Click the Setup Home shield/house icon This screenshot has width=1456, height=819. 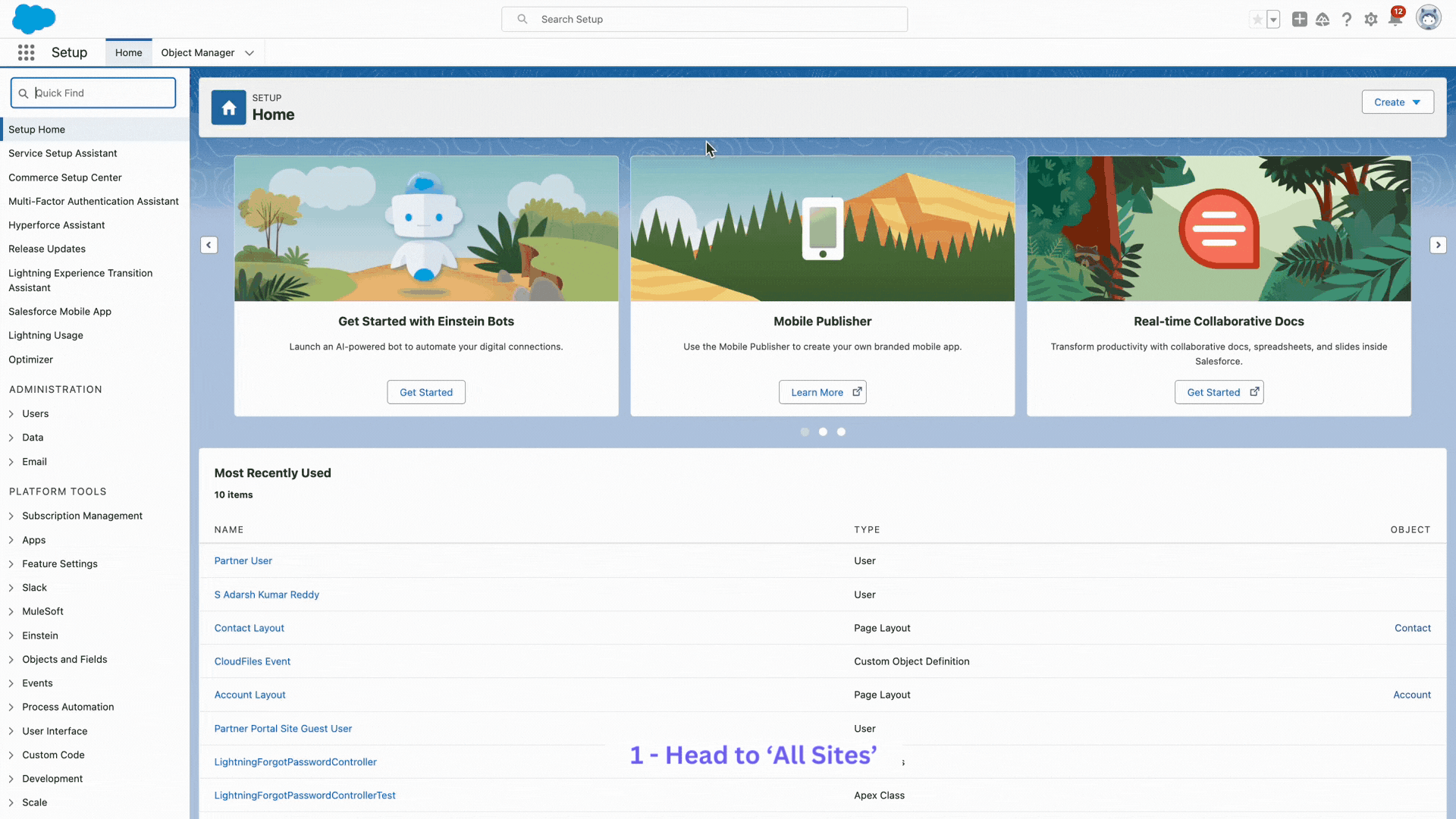click(228, 107)
